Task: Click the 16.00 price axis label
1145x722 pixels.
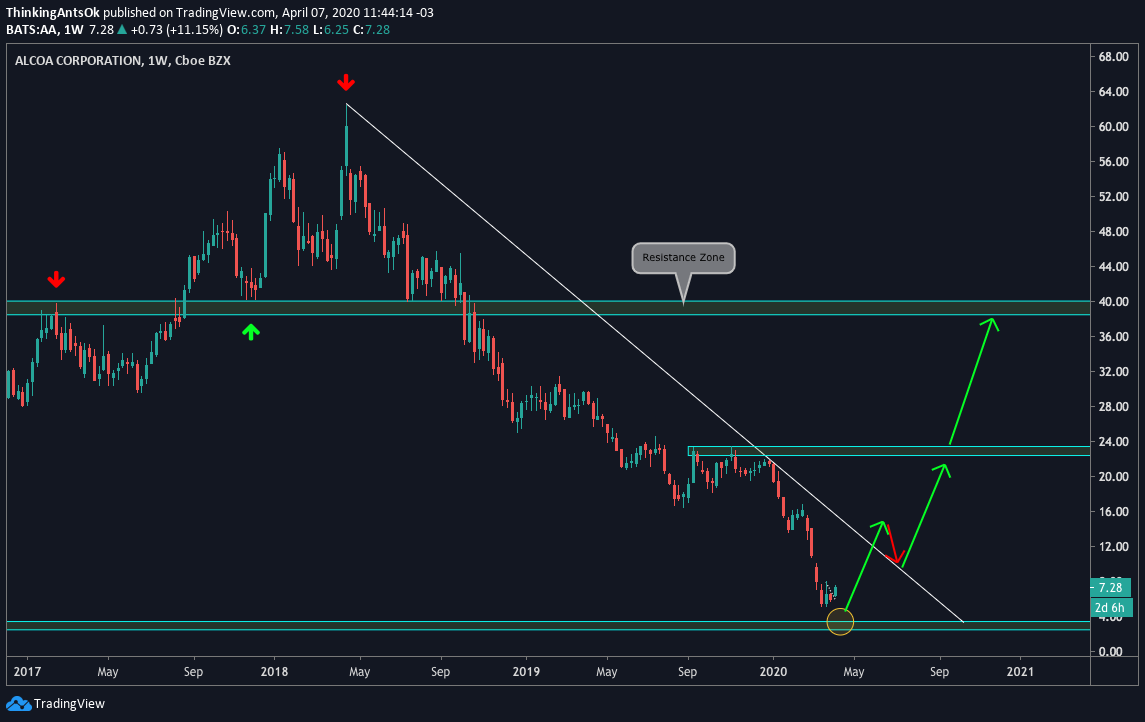Action: click(x=1114, y=512)
